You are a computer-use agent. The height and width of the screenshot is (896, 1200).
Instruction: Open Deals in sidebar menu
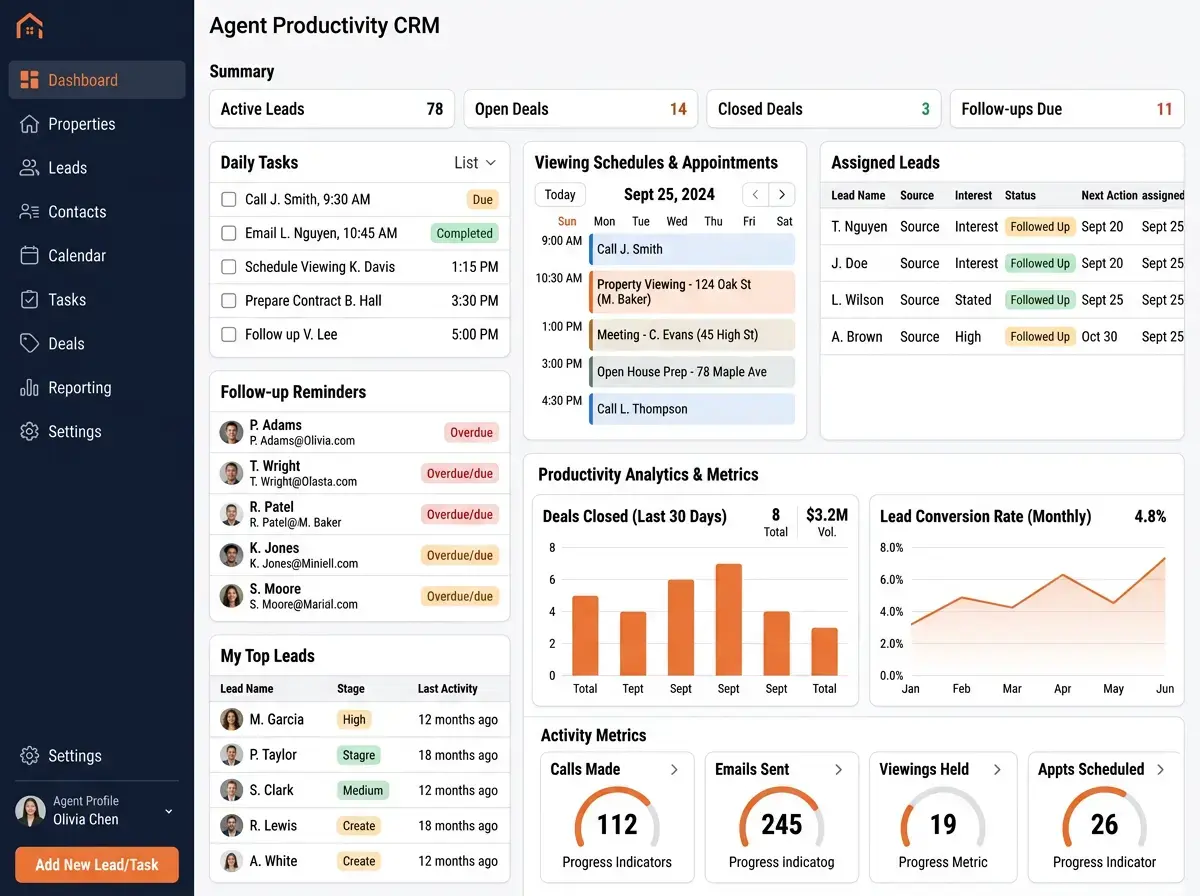tap(97, 344)
